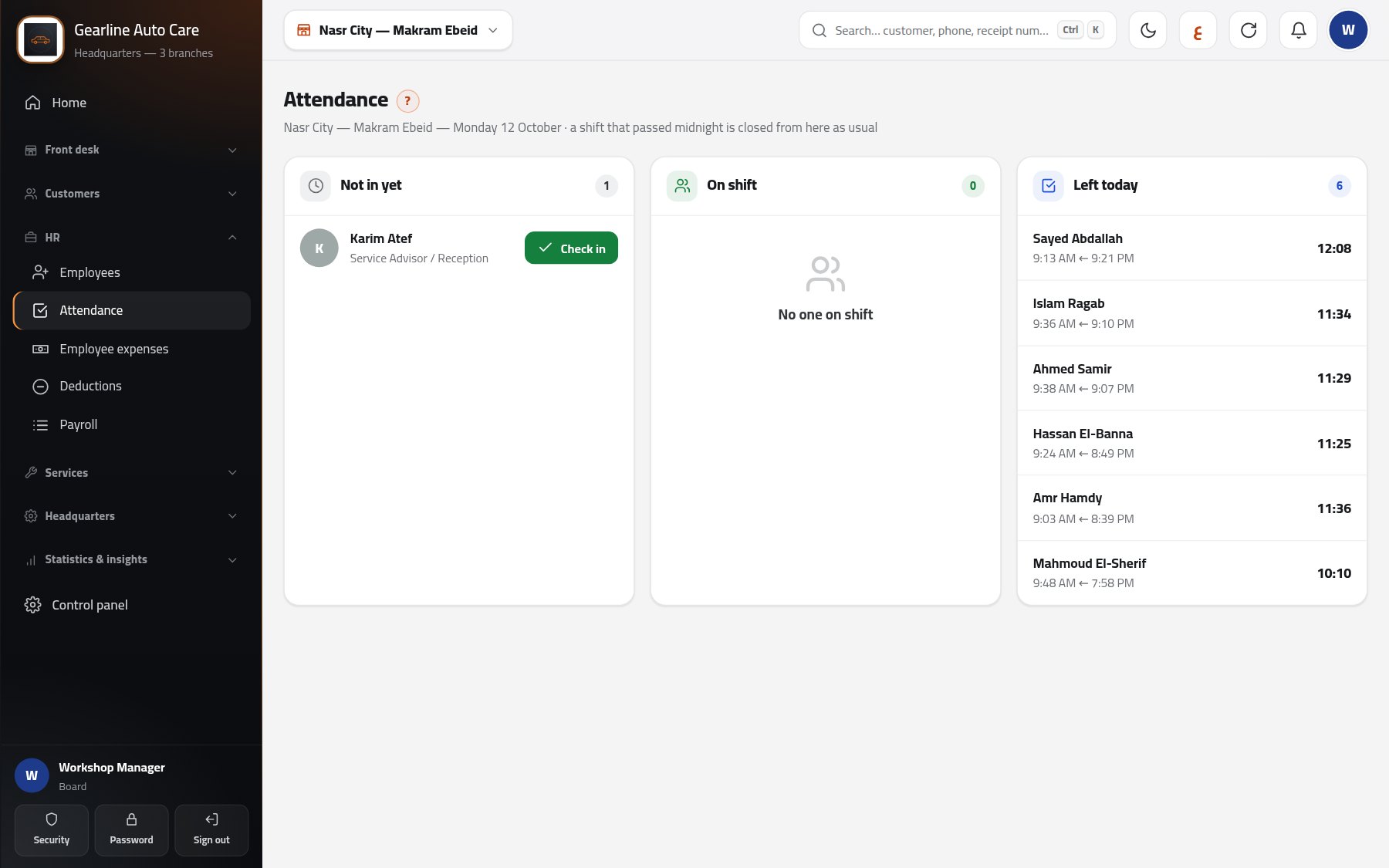Expand the Customers section
This screenshot has height=868, width=1389.
coord(131,194)
